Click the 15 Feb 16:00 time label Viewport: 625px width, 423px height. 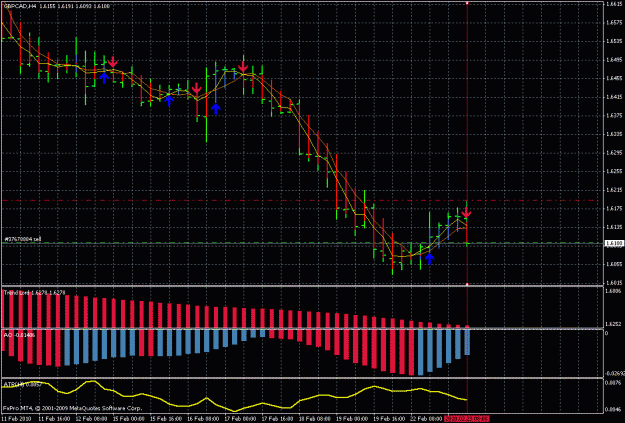(164, 419)
